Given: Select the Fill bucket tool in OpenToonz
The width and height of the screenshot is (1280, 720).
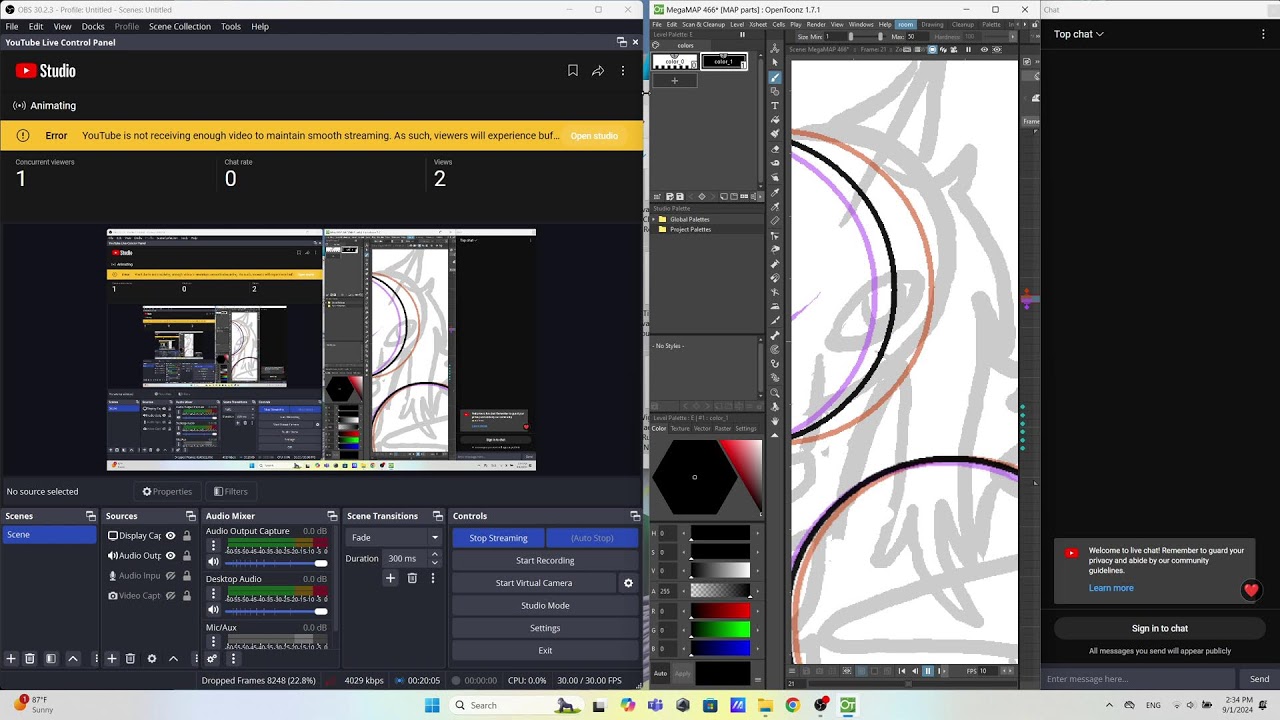Looking at the screenshot, I should click(x=775, y=119).
